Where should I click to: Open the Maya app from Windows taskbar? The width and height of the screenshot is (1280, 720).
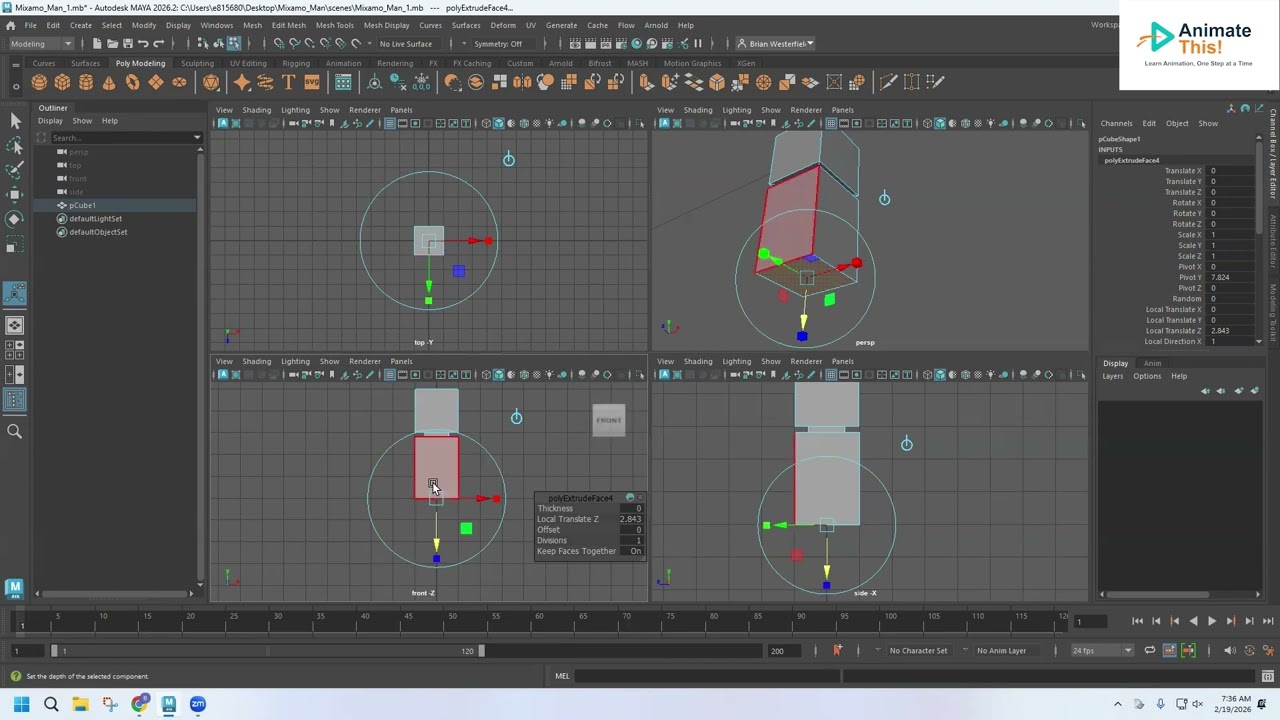tap(168, 704)
